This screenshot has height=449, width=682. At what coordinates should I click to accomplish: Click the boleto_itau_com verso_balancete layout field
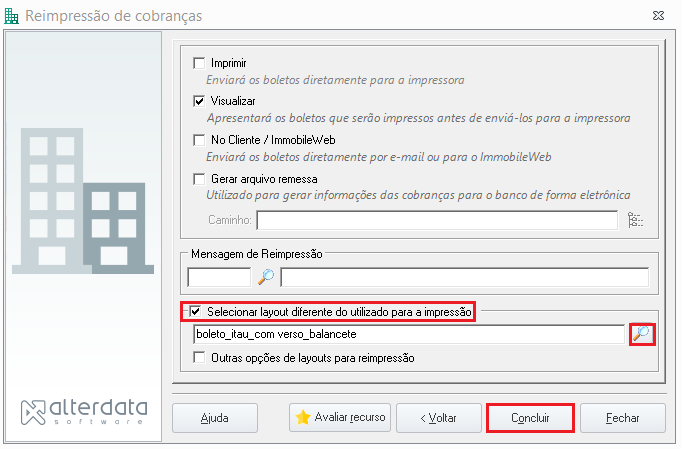[409, 334]
